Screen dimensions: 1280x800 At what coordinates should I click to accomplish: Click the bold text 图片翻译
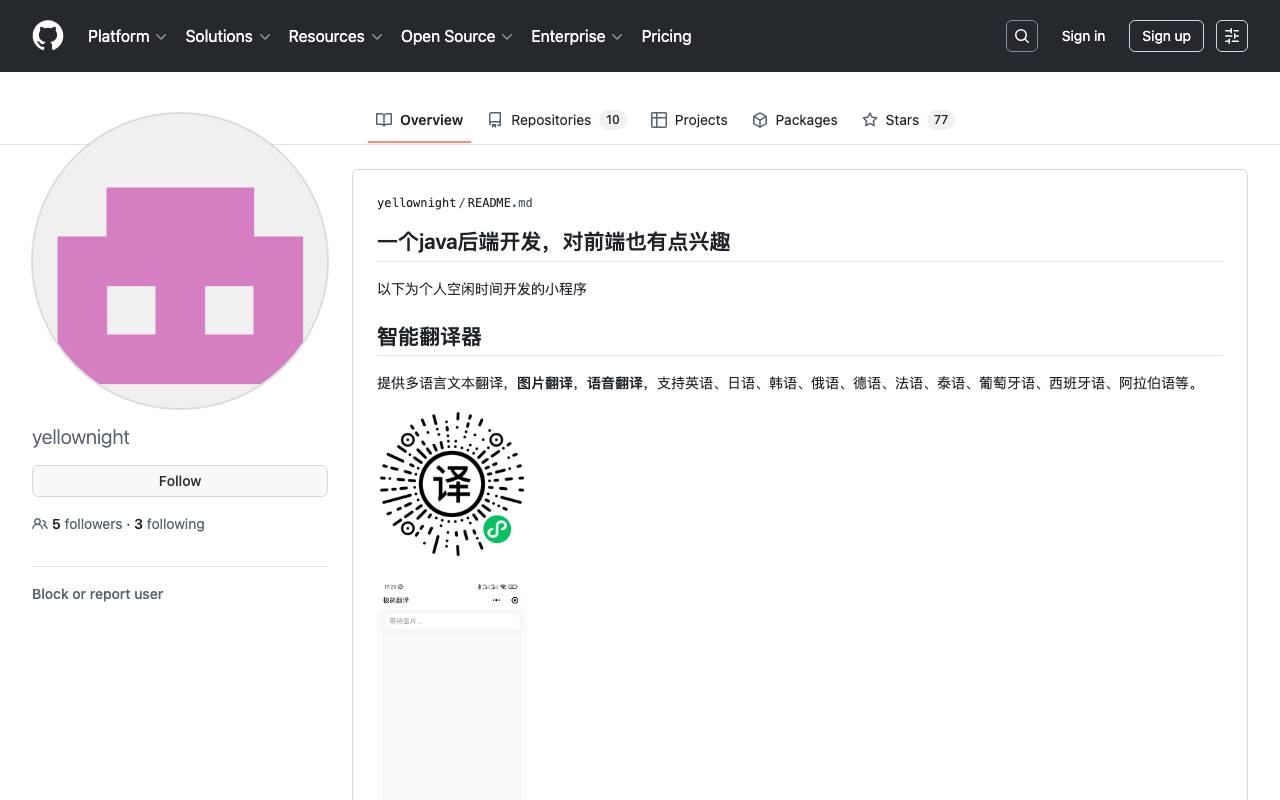[x=545, y=383]
